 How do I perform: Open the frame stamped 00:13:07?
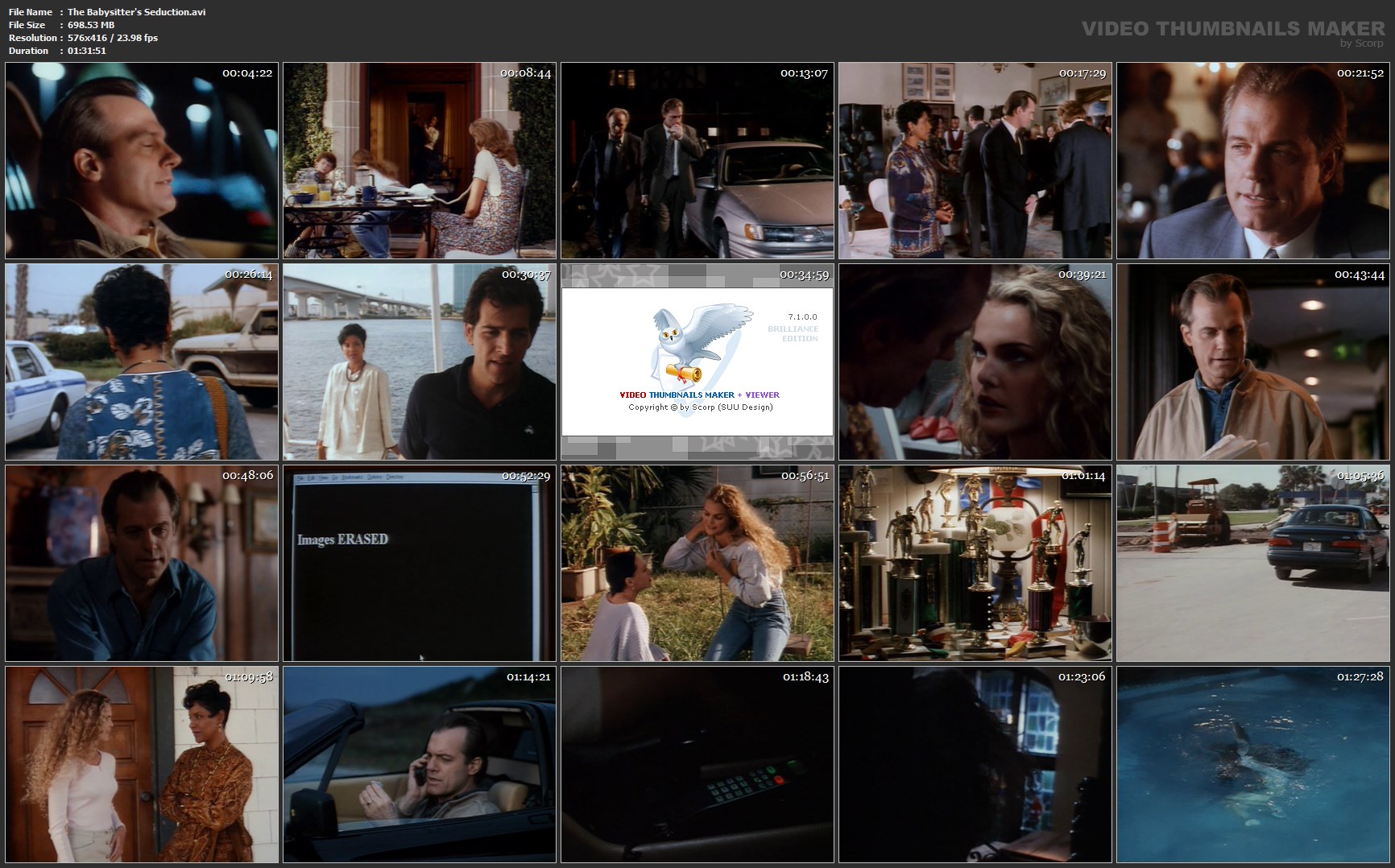click(697, 160)
